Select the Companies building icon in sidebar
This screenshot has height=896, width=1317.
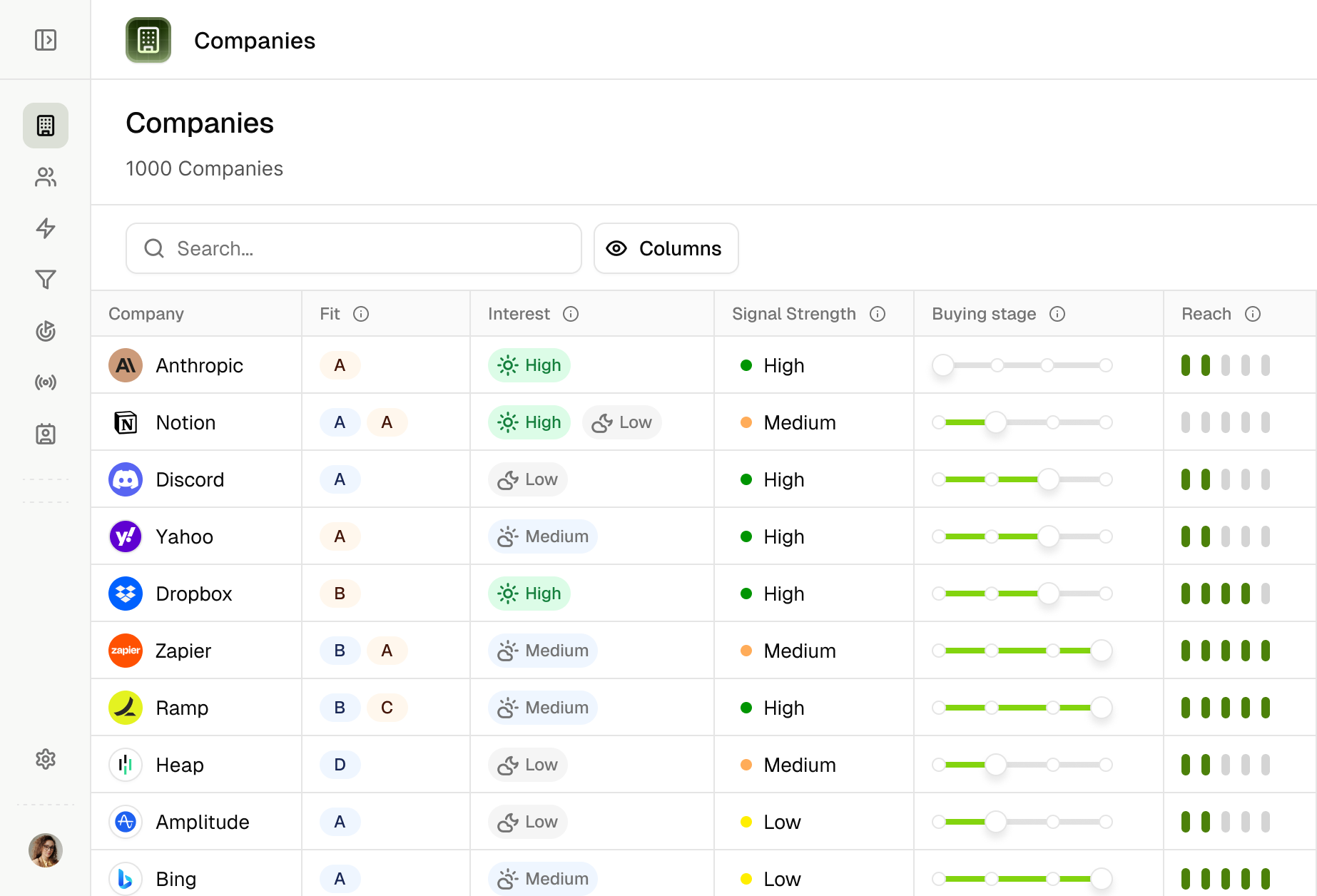coord(46,126)
